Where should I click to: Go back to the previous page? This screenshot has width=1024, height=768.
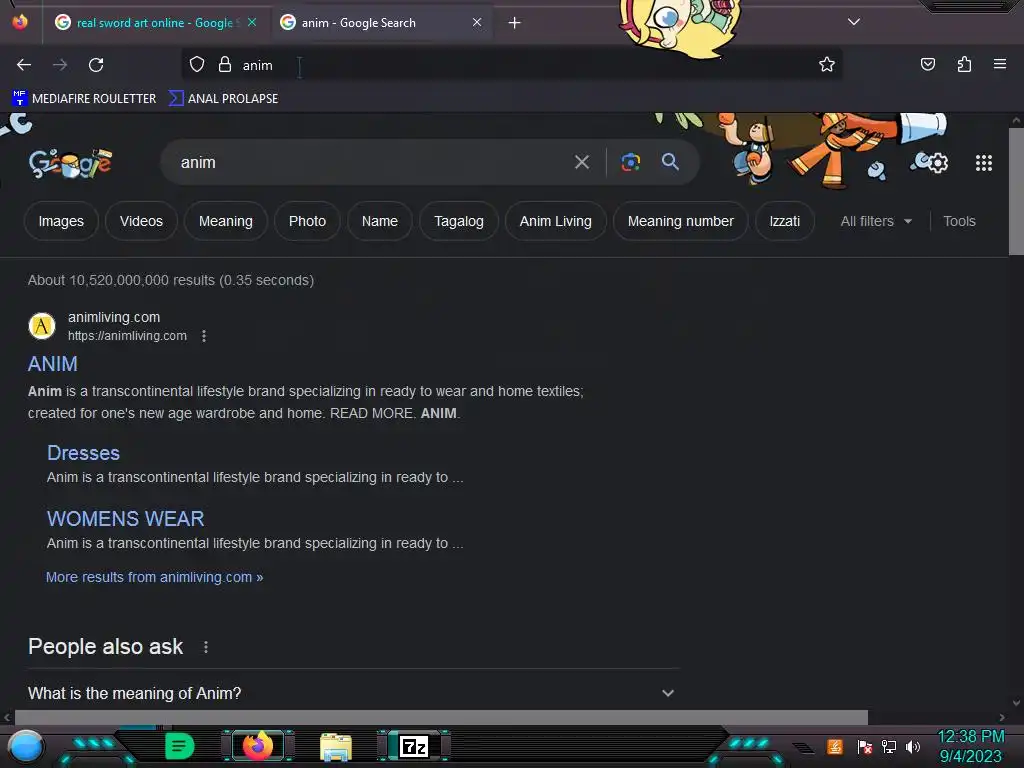click(x=24, y=65)
